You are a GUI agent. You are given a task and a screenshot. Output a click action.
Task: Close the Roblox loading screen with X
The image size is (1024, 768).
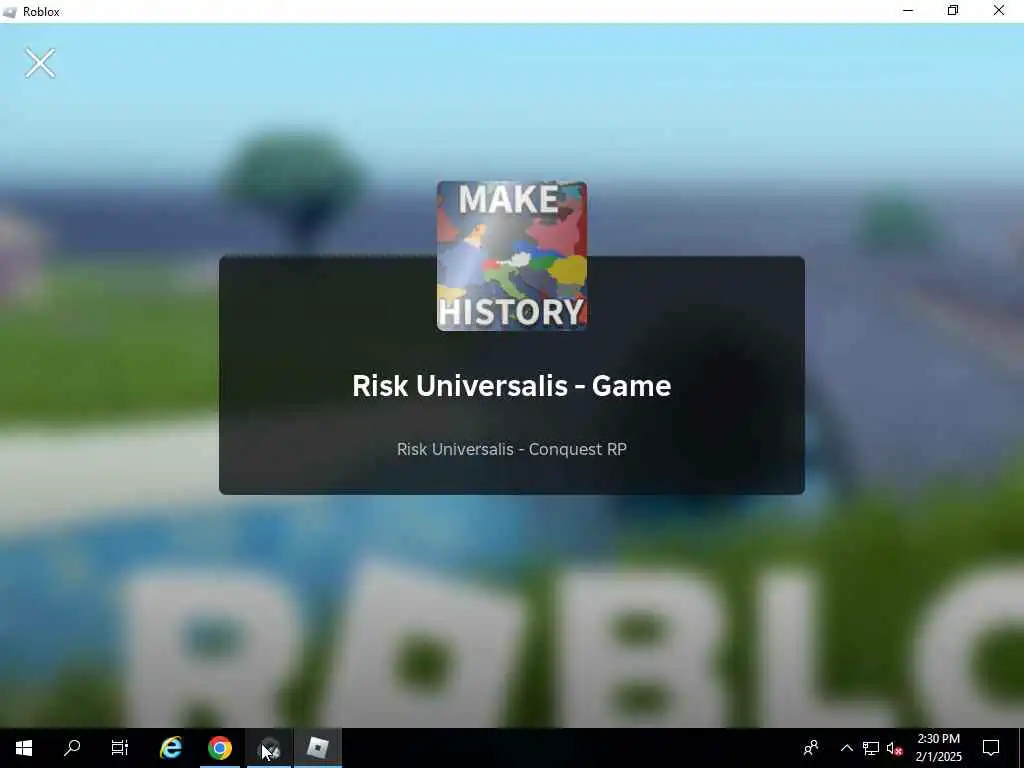40,63
